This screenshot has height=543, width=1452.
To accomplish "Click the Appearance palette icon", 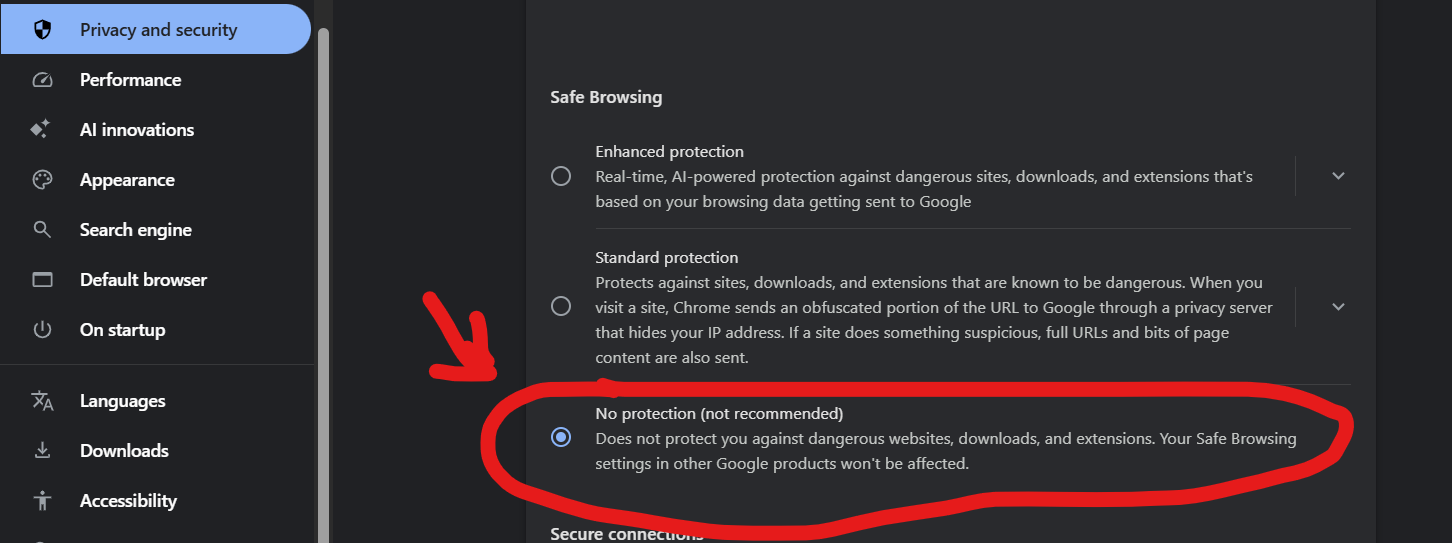I will point(42,180).
